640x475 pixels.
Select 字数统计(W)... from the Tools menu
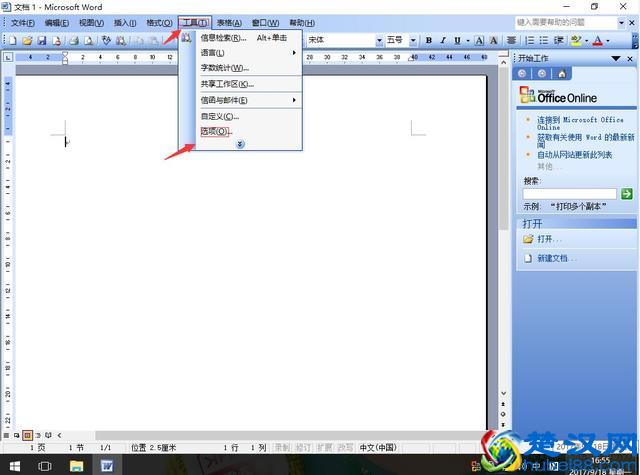249,68
